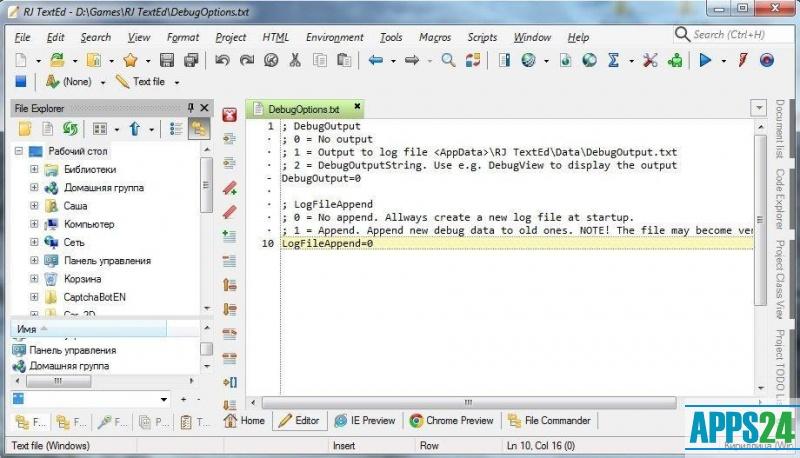Click the green refresh icon in File Explorer
This screenshot has height=458, width=800.
pyautogui.click(x=70, y=128)
